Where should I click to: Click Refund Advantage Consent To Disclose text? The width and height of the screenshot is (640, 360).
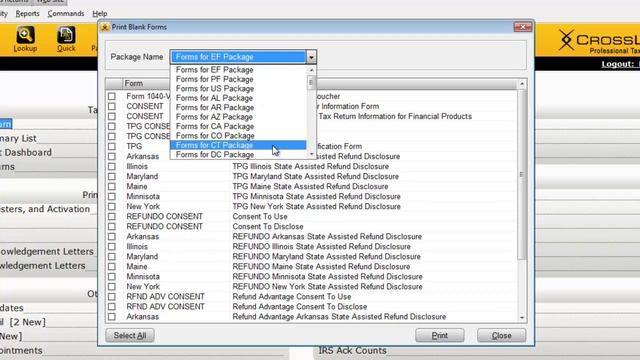(300, 307)
